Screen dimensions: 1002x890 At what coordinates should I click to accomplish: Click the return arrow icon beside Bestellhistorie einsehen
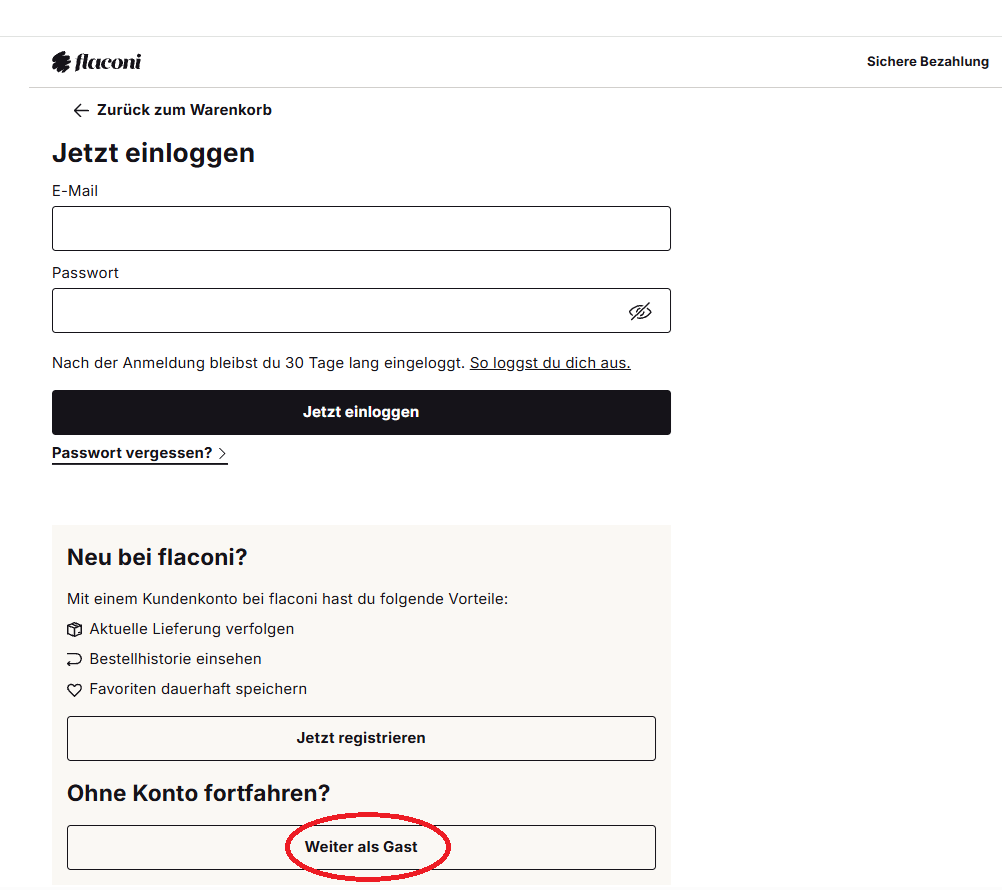[x=74, y=659]
